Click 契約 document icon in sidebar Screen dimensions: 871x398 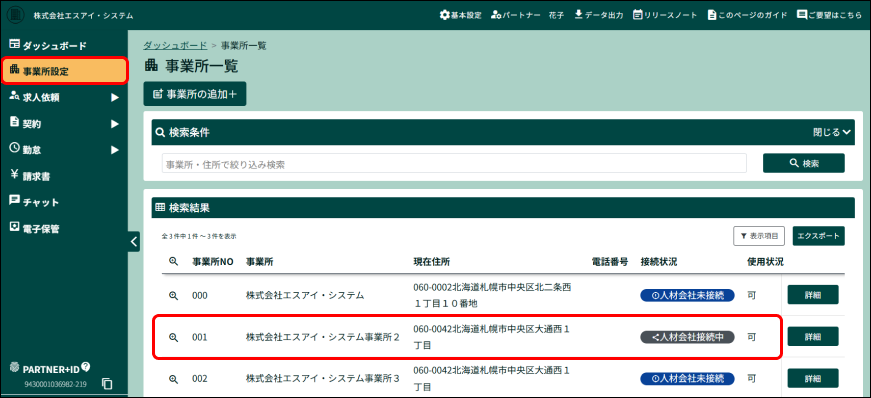point(14,123)
